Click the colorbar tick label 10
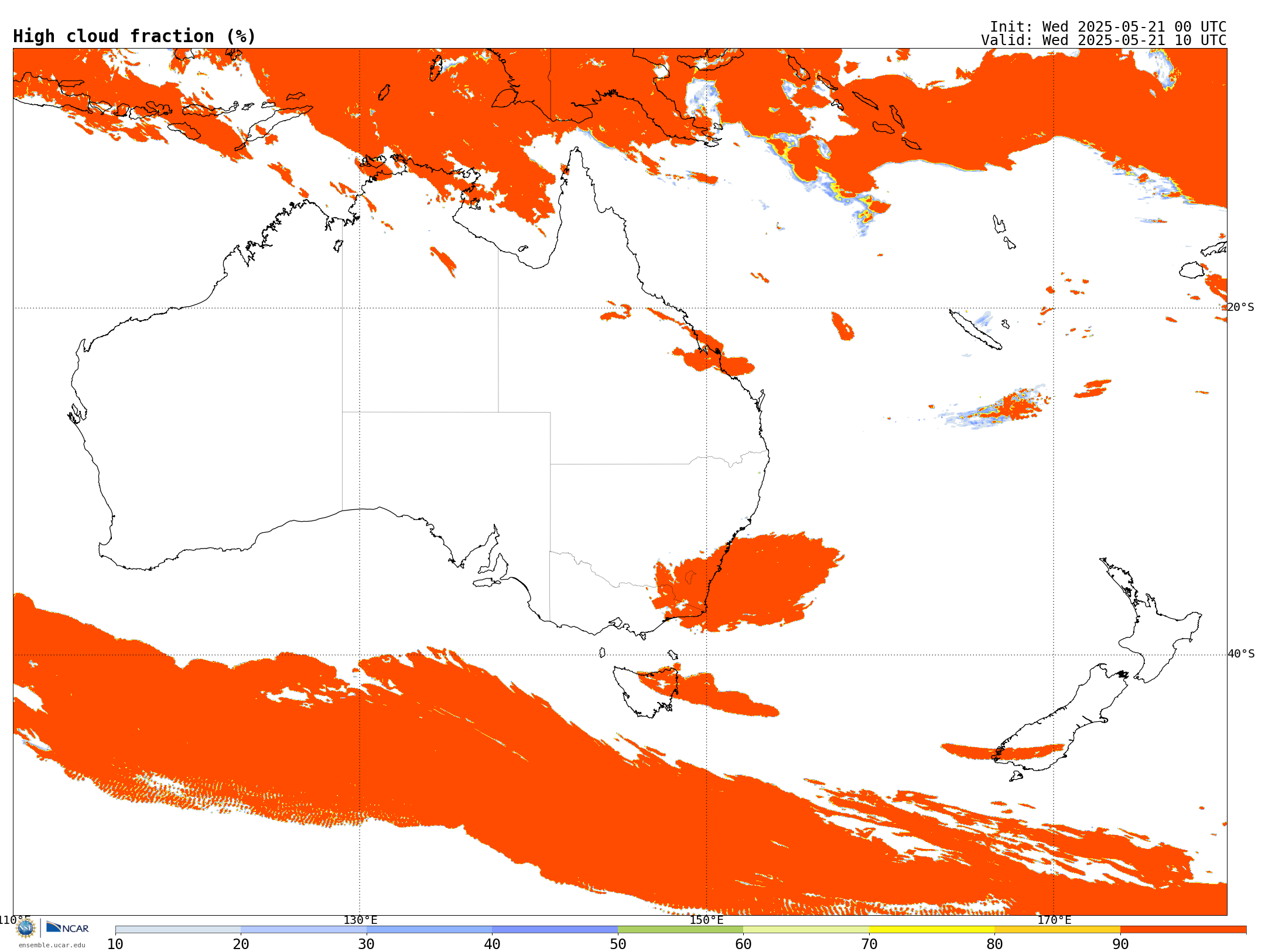Screen dimensions: 1265x952 click(x=115, y=944)
